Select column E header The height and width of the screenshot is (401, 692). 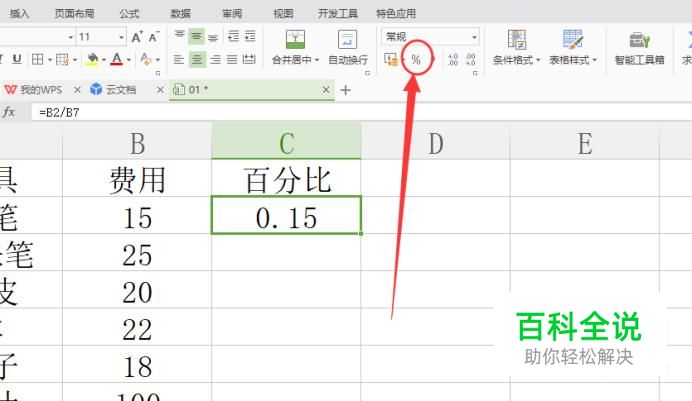coord(585,143)
